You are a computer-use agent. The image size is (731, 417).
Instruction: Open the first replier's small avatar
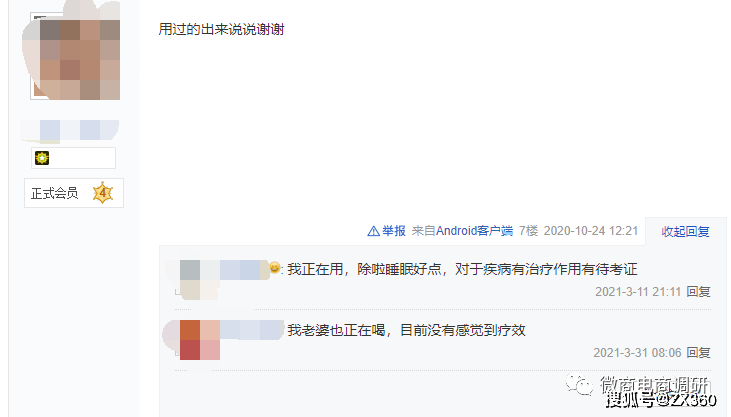(x=189, y=280)
